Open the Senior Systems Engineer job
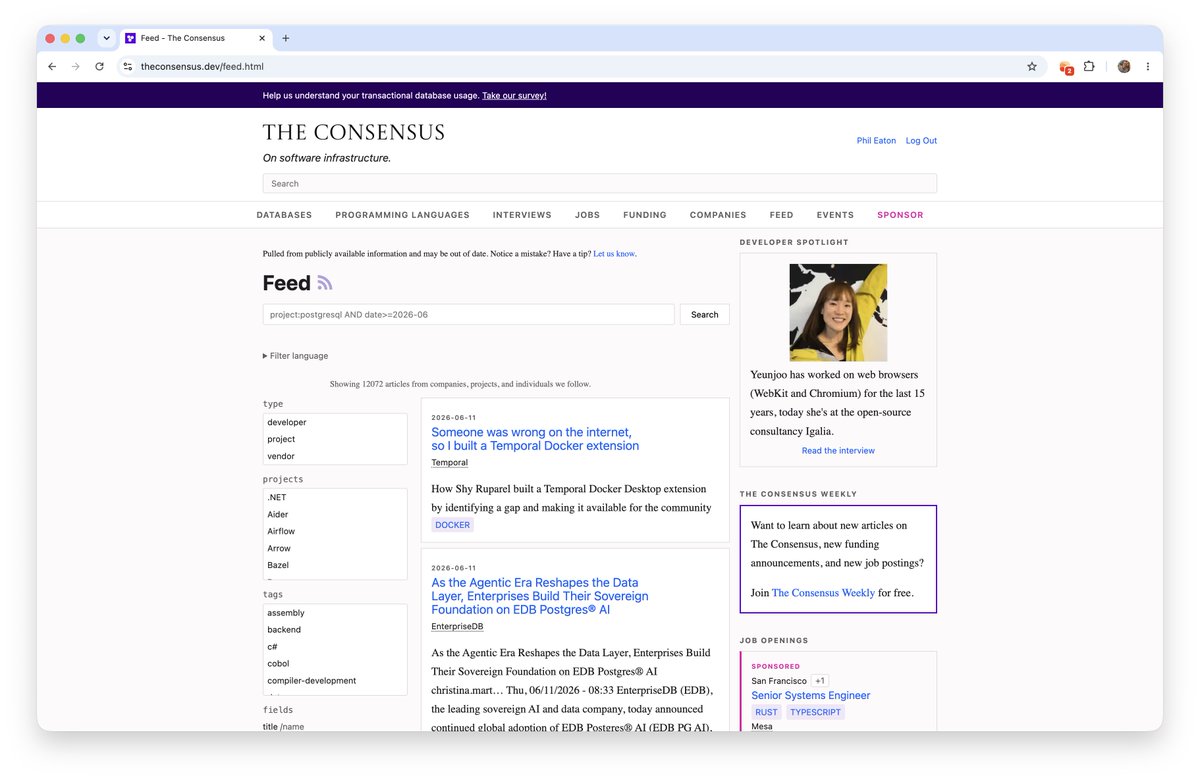This screenshot has width=1200, height=780. point(811,696)
